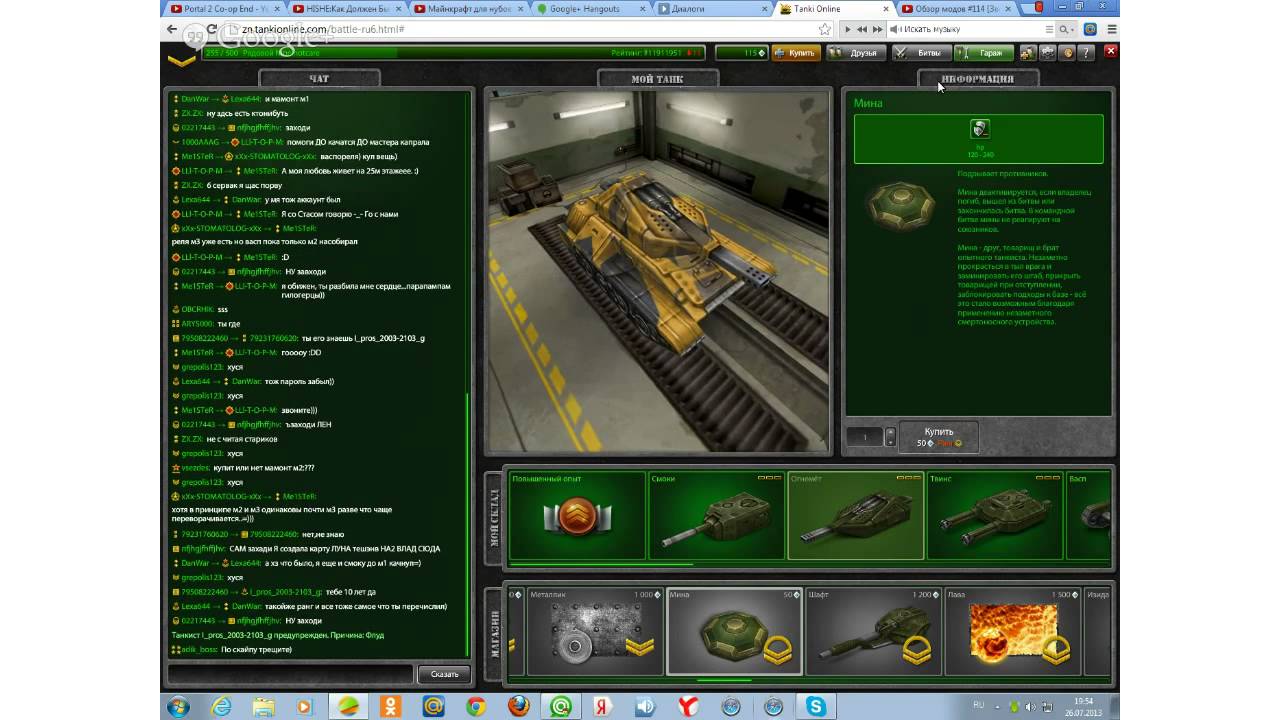1280x720 pixels.
Task: Open the Гараж garage button
Action: (x=984, y=52)
